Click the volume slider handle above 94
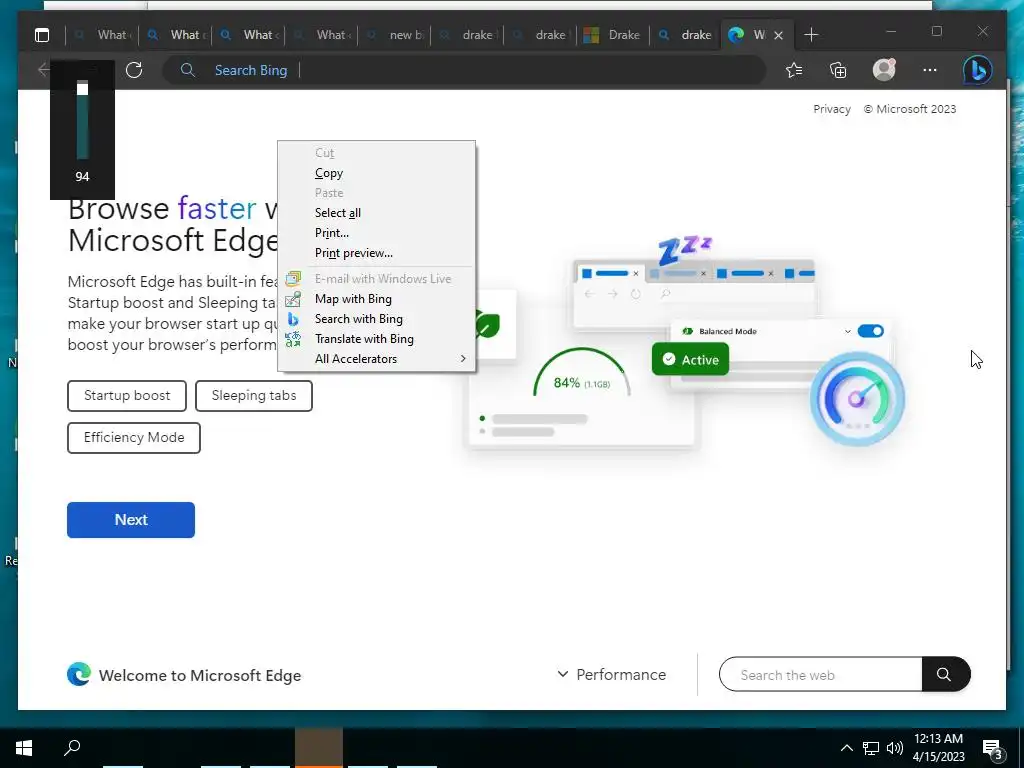Viewport: 1024px width, 768px height. [x=82, y=89]
